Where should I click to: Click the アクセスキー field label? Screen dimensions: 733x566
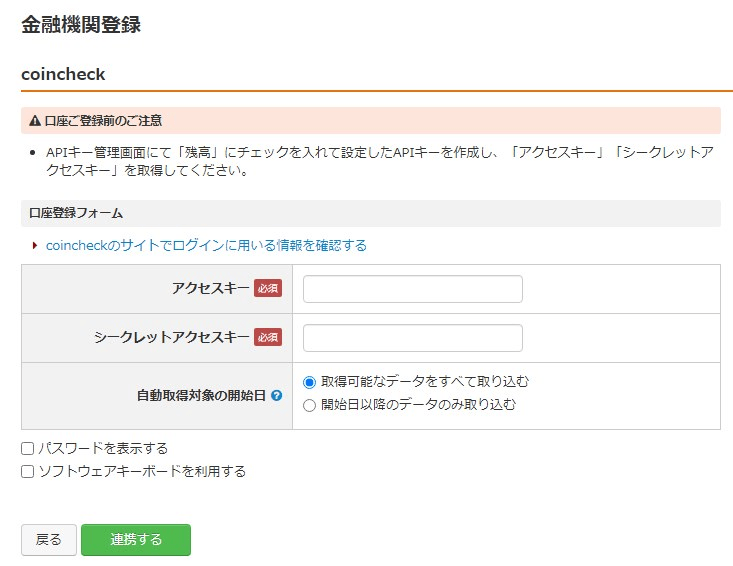point(211,288)
